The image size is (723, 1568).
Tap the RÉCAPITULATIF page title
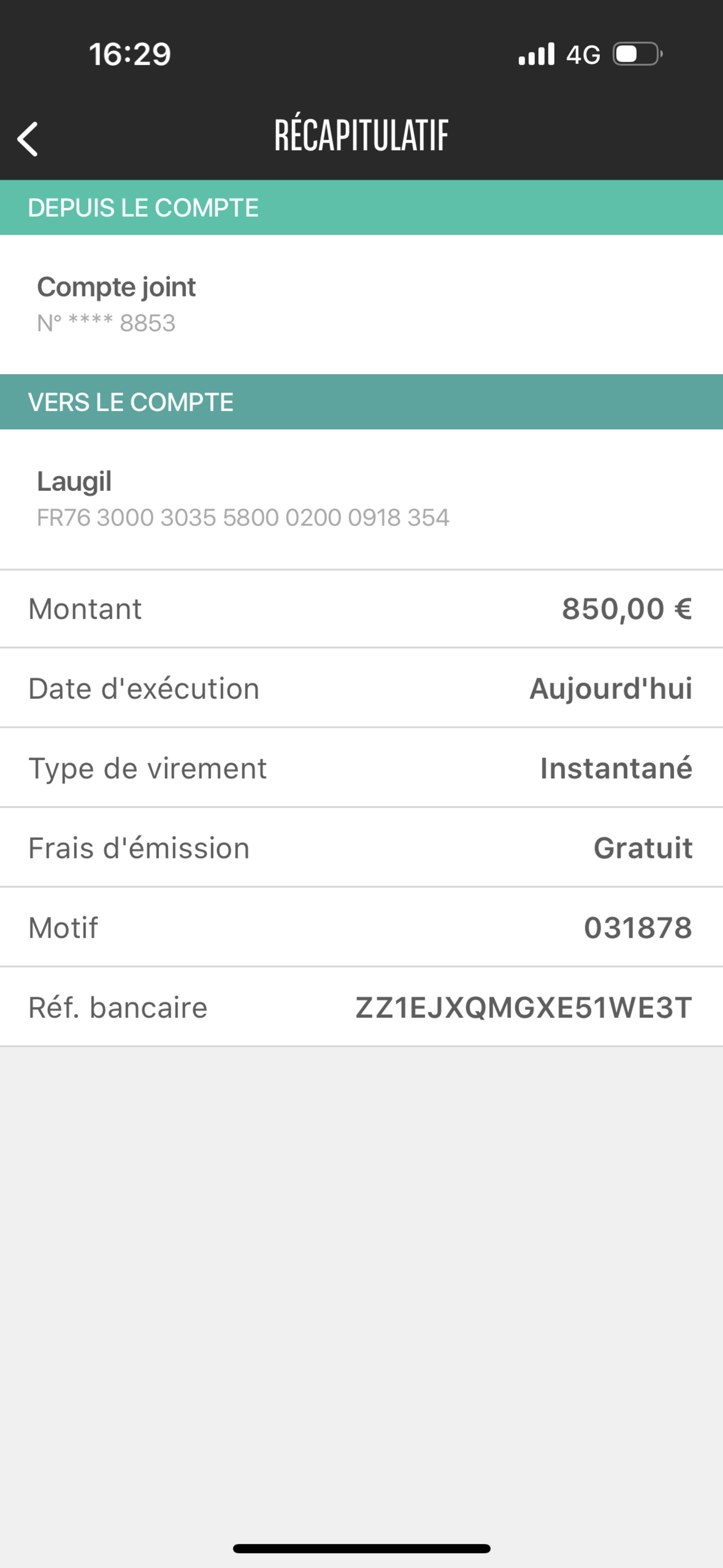(x=361, y=135)
